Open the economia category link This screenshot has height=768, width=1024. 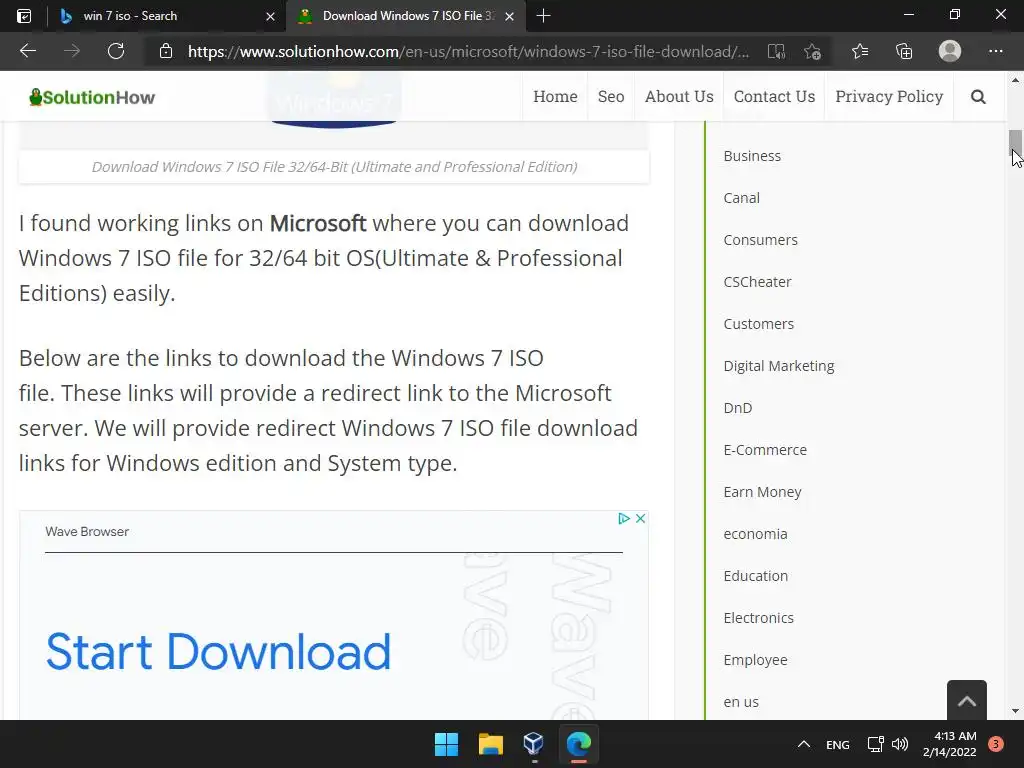click(x=755, y=534)
